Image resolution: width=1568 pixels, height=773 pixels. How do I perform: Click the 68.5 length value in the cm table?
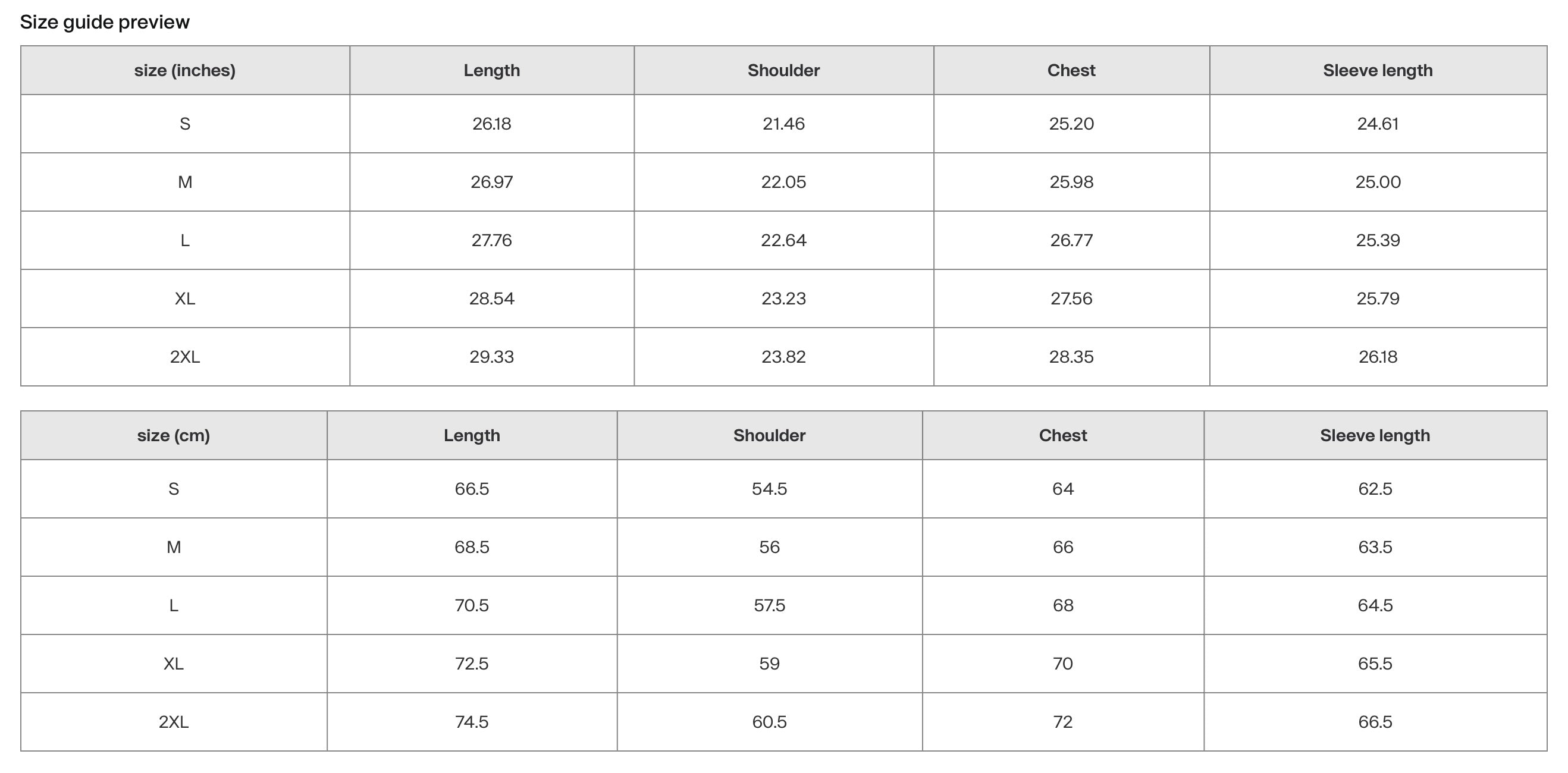[471, 547]
